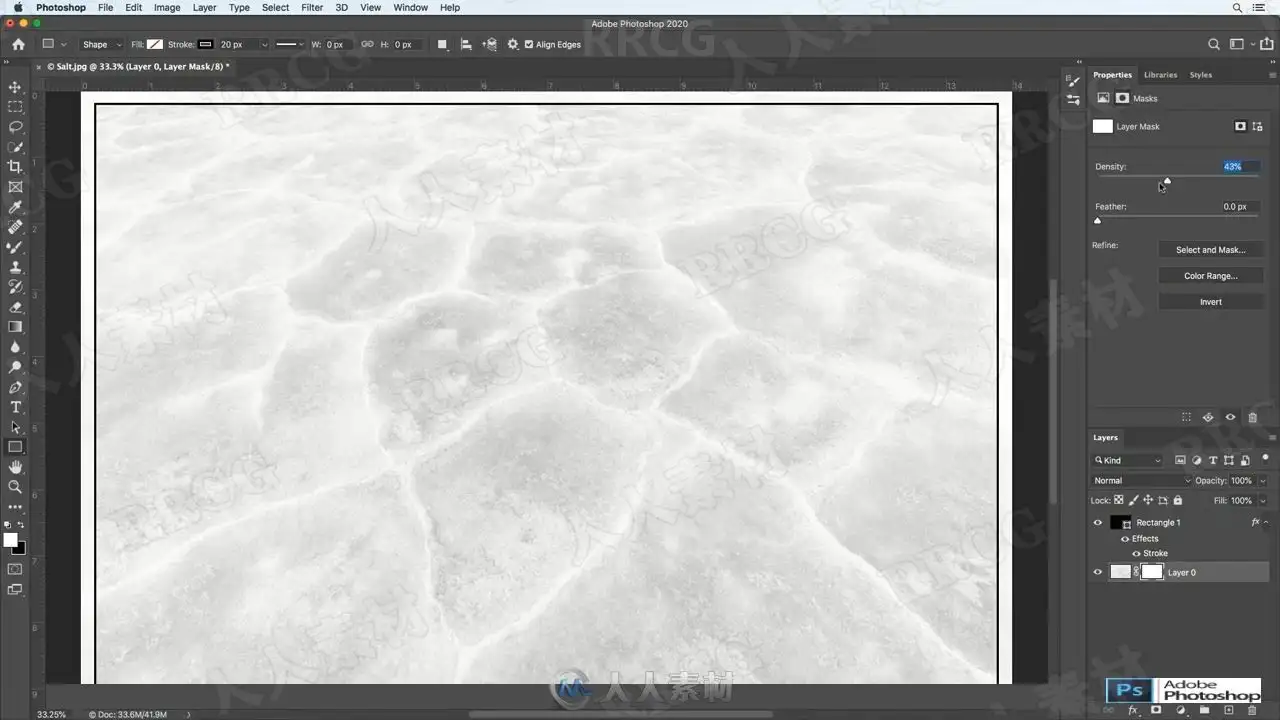The width and height of the screenshot is (1280, 720).
Task: Select the Path Selection tool
Action: point(15,427)
